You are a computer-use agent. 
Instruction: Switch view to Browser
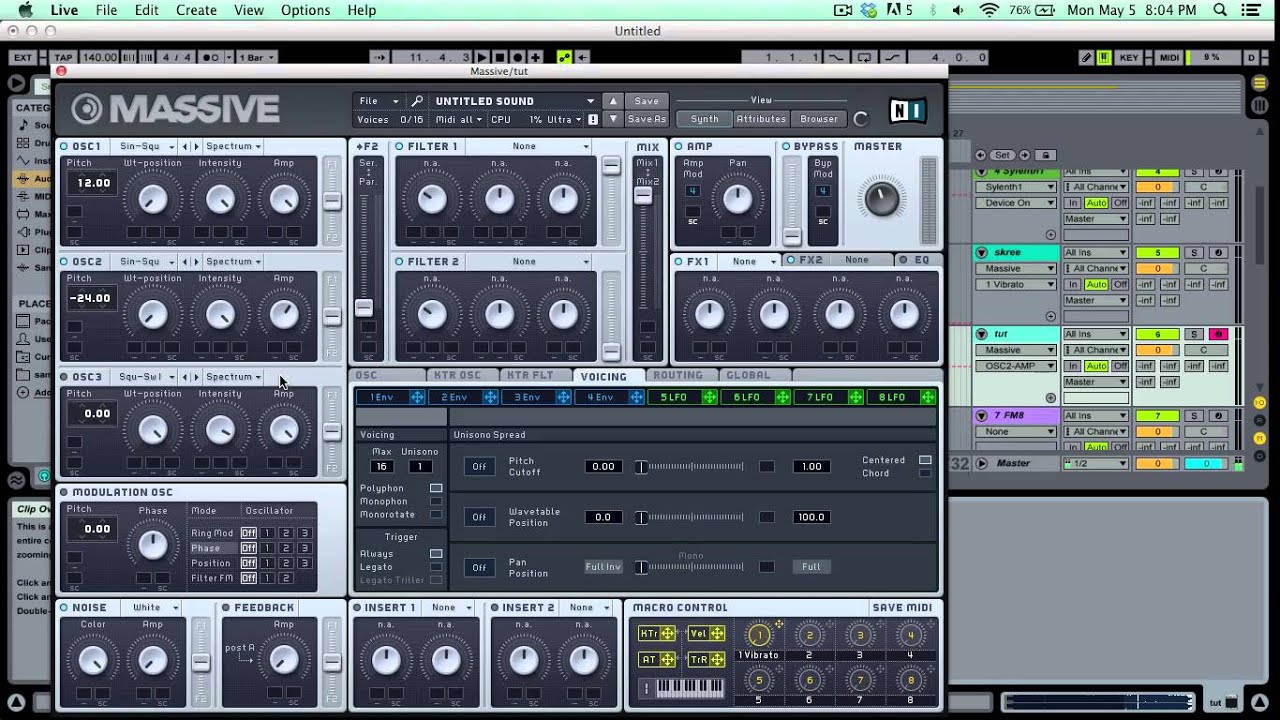tap(819, 119)
